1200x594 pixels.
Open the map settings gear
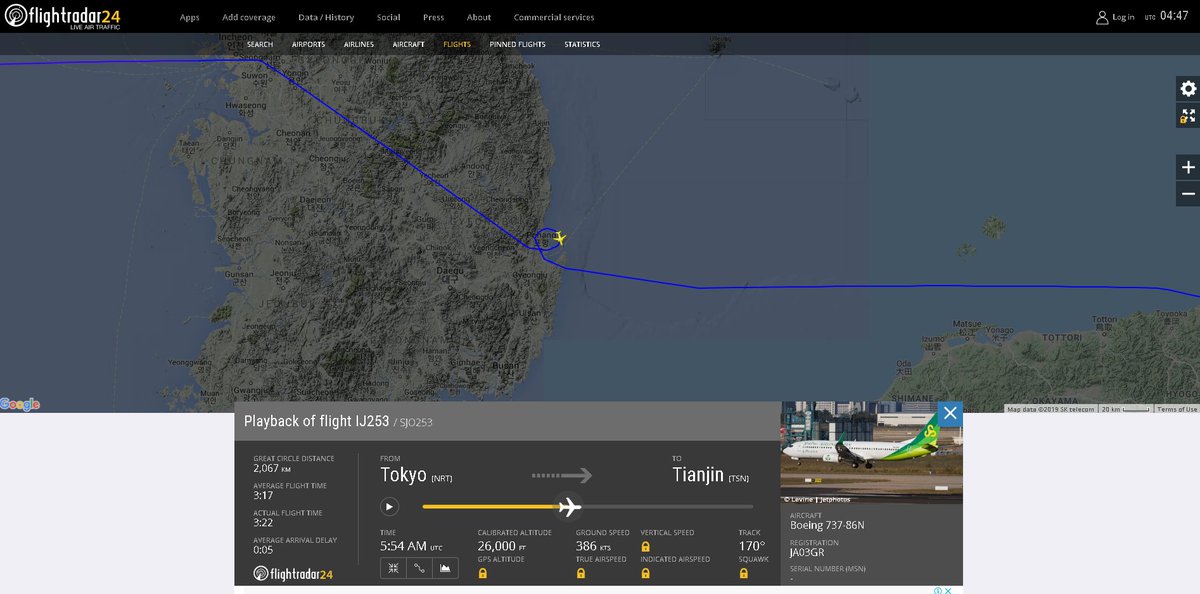[1188, 89]
